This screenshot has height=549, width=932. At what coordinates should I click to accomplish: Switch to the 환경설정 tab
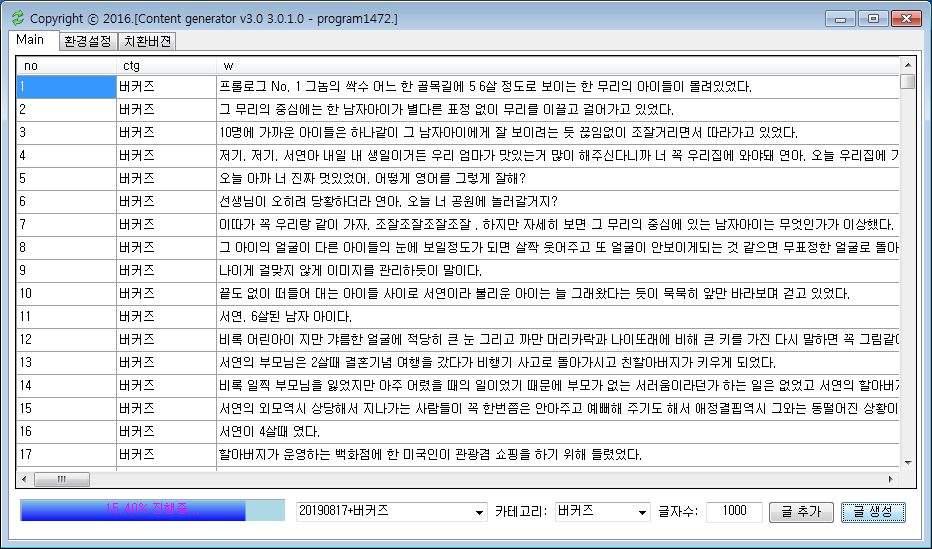tap(86, 41)
